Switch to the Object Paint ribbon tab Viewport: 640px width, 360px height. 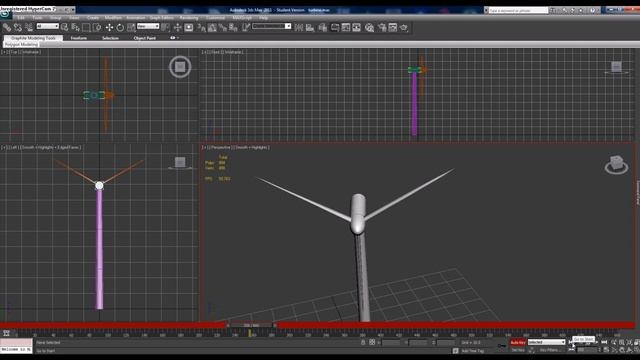click(x=145, y=38)
